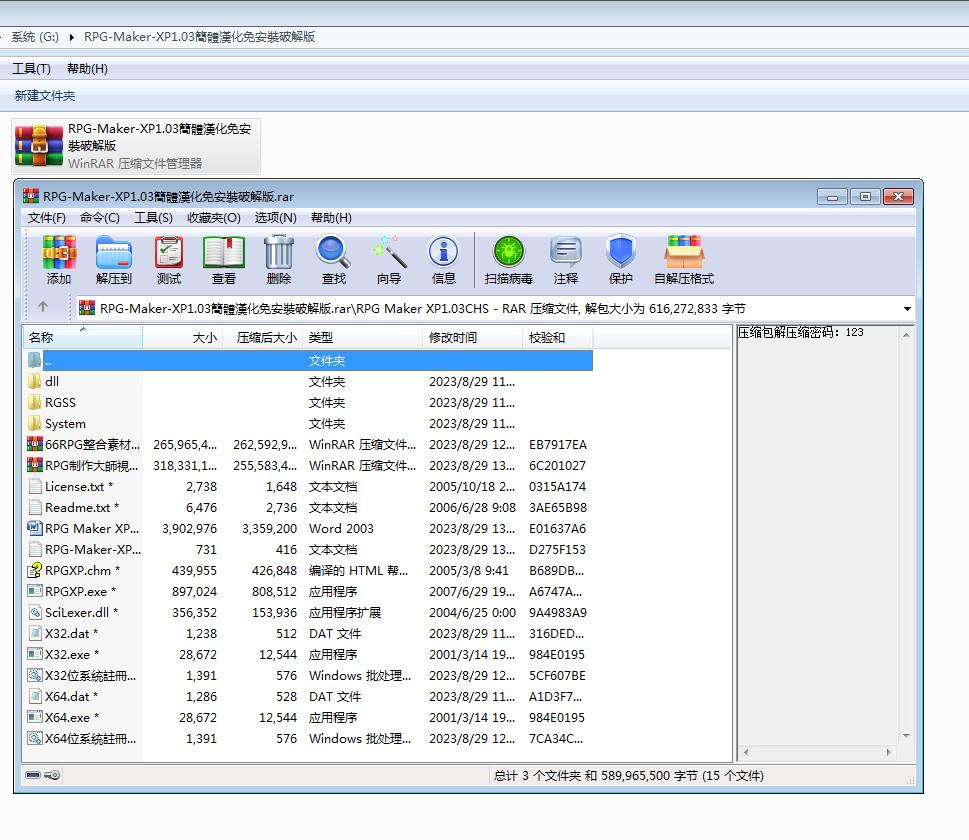Click the 解压到 (Extract to) icon
The width and height of the screenshot is (969, 840).
tap(114, 260)
